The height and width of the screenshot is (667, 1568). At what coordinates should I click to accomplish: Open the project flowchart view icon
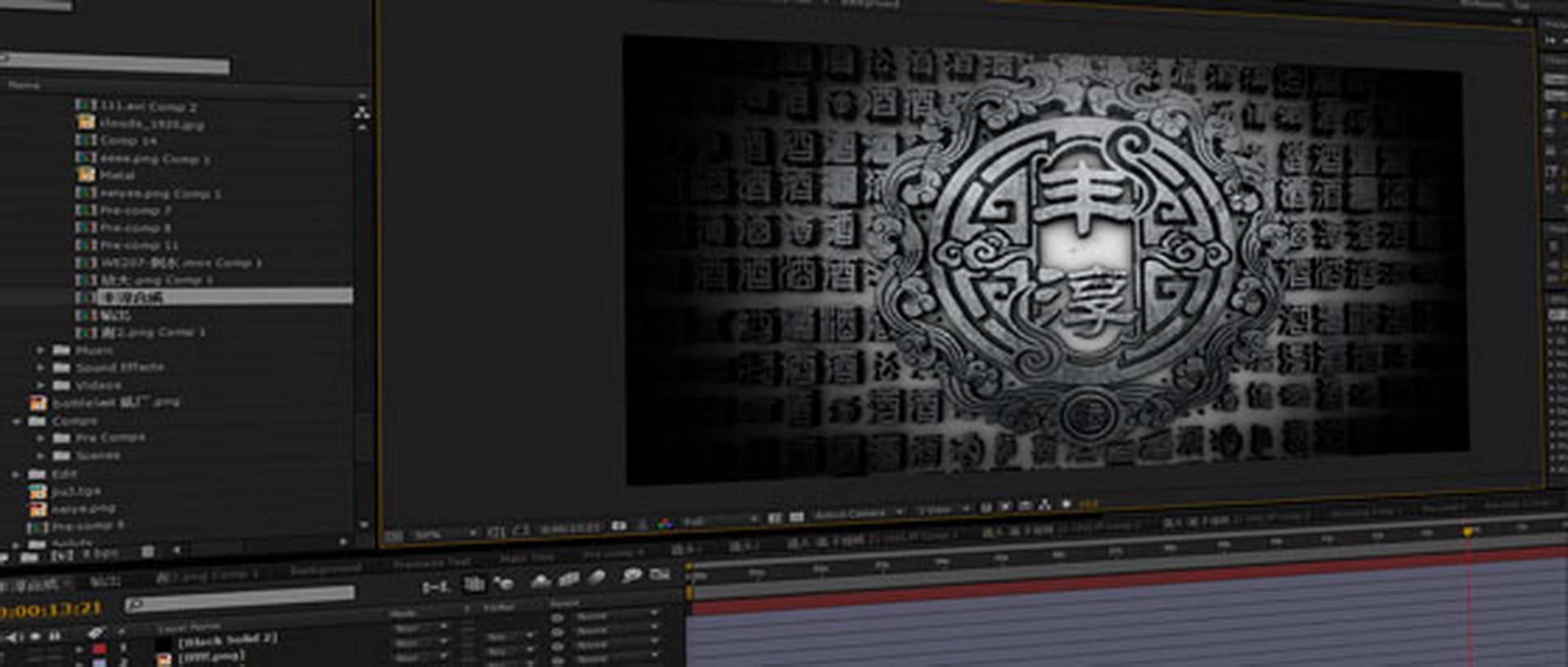click(361, 113)
